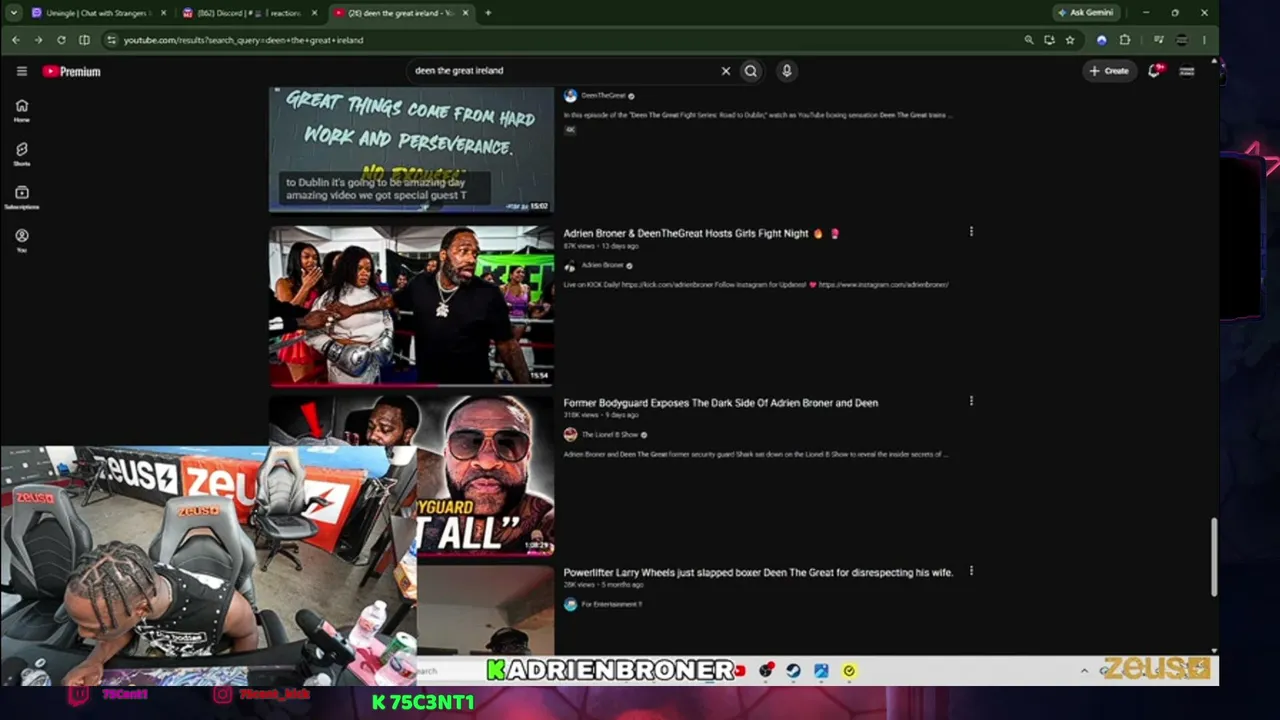Open The Lionel B Show channel name
The image size is (1280, 720).
click(x=610, y=435)
